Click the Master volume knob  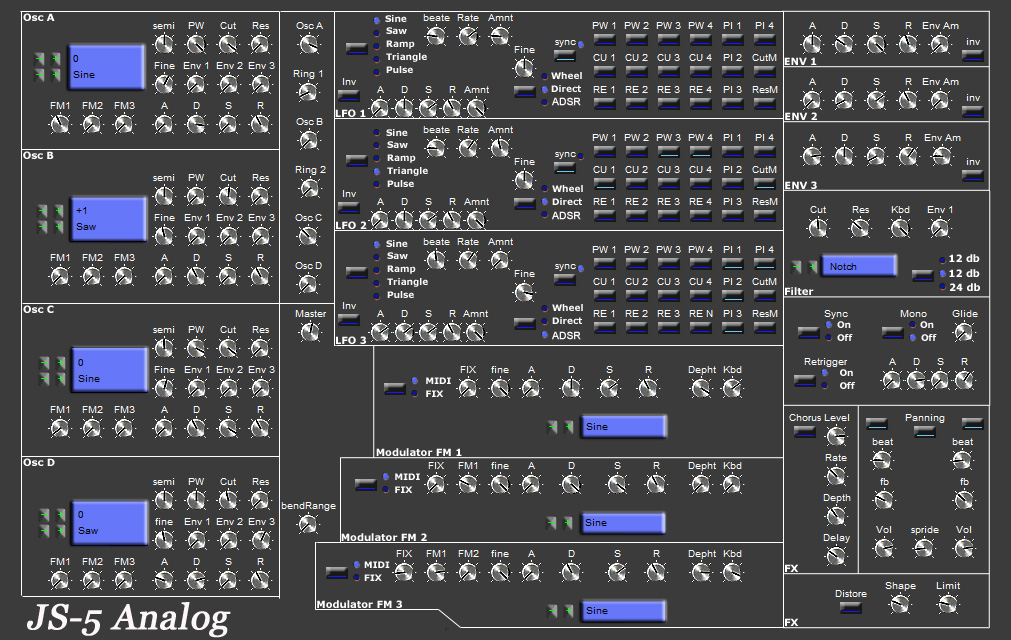tap(310, 332)
